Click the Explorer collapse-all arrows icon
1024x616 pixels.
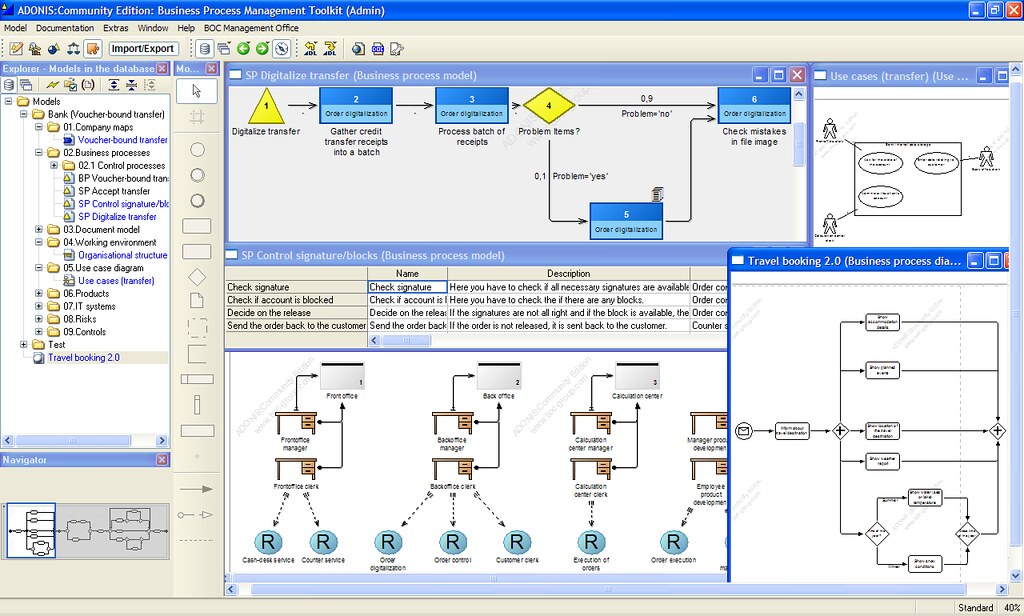point(131,85)
